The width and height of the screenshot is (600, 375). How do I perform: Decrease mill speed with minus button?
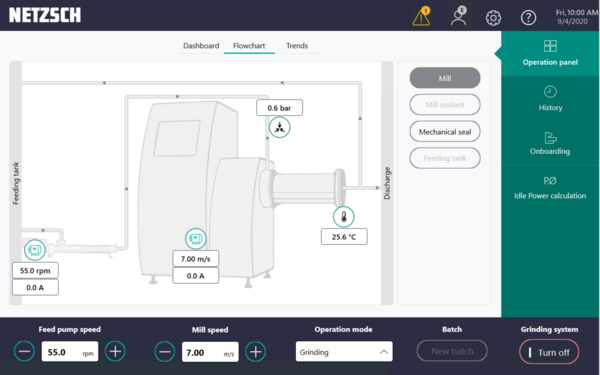[x=165, y=352]
